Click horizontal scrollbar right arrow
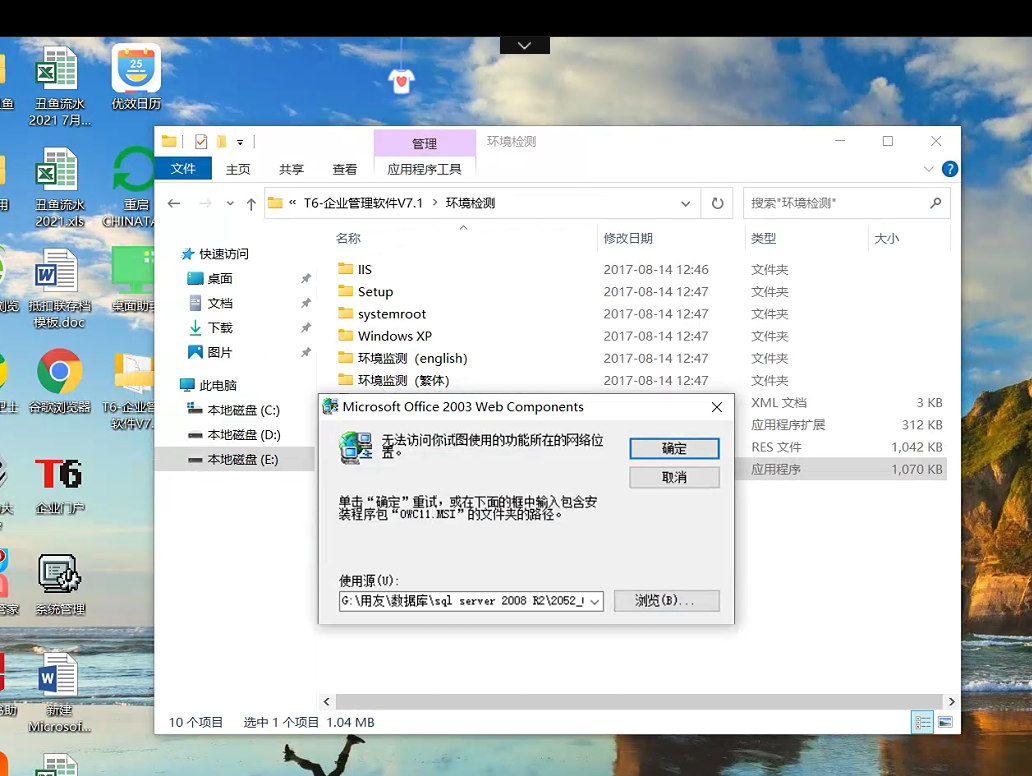Viewport: 1032px width, 776px height. (x=952, y=702)
